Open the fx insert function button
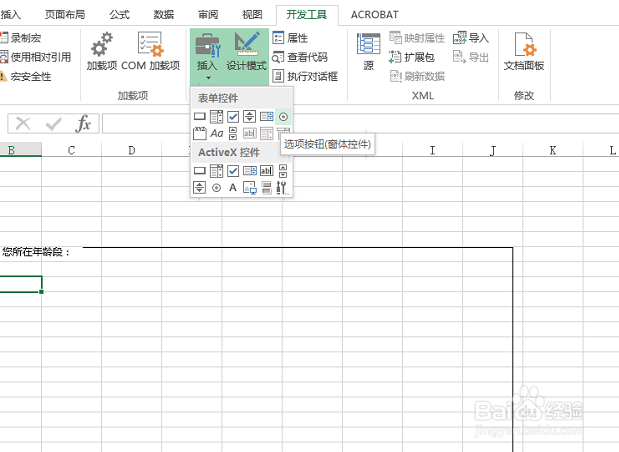 [x=83, y=124]
